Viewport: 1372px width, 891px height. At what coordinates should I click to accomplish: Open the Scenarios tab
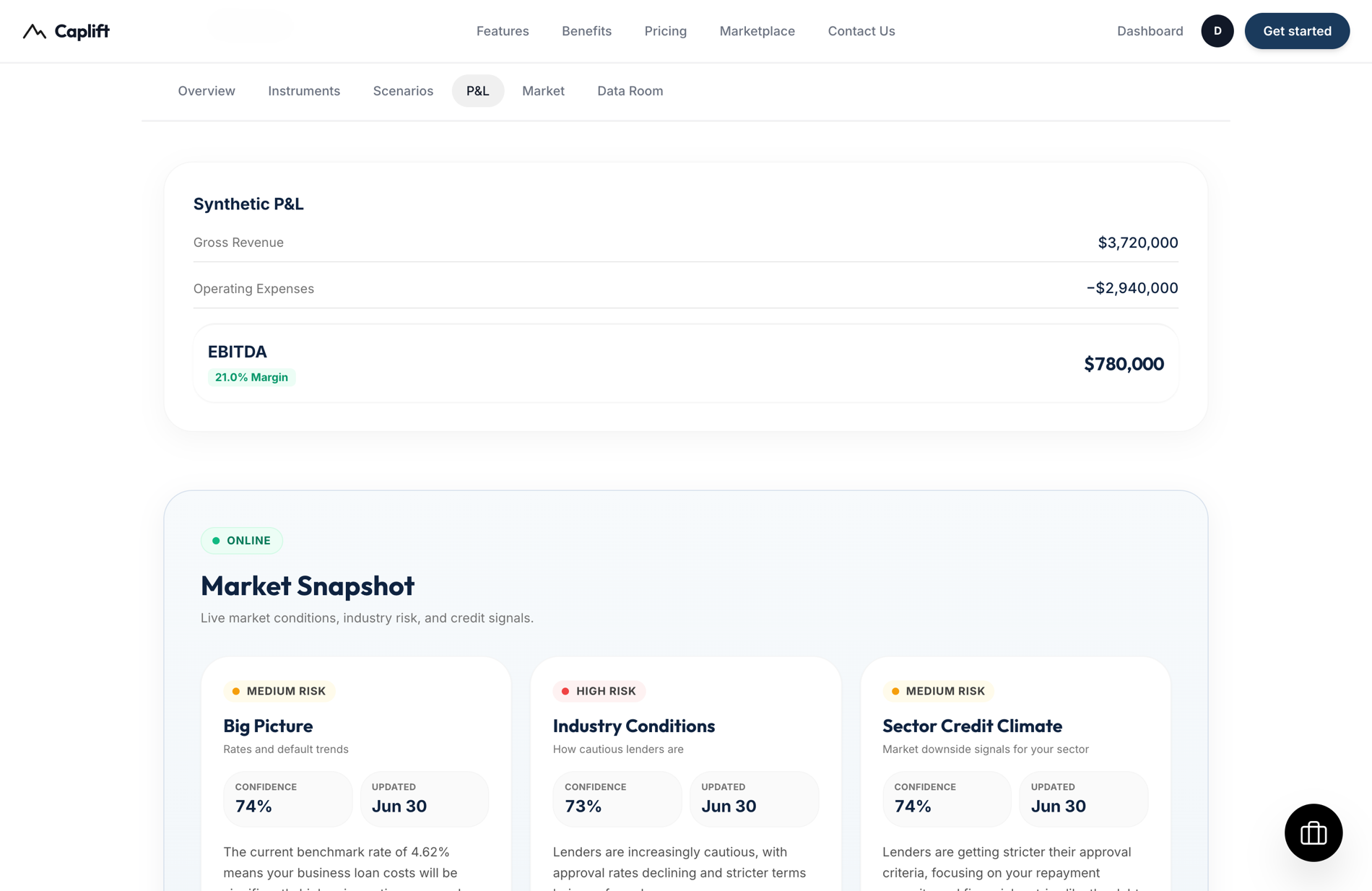tap(403, 91)
